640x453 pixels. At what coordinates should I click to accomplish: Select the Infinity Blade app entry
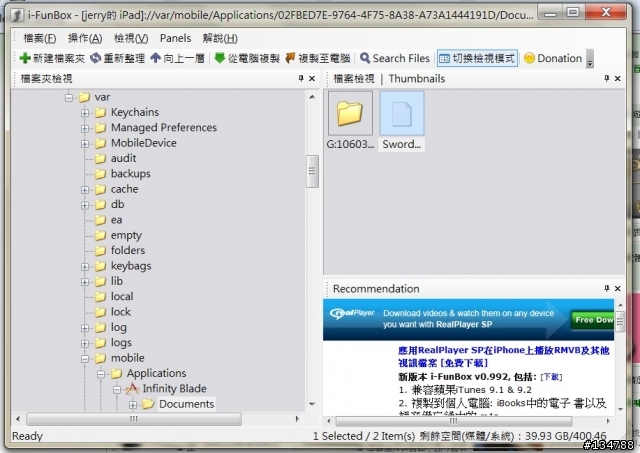pos(174,389)
